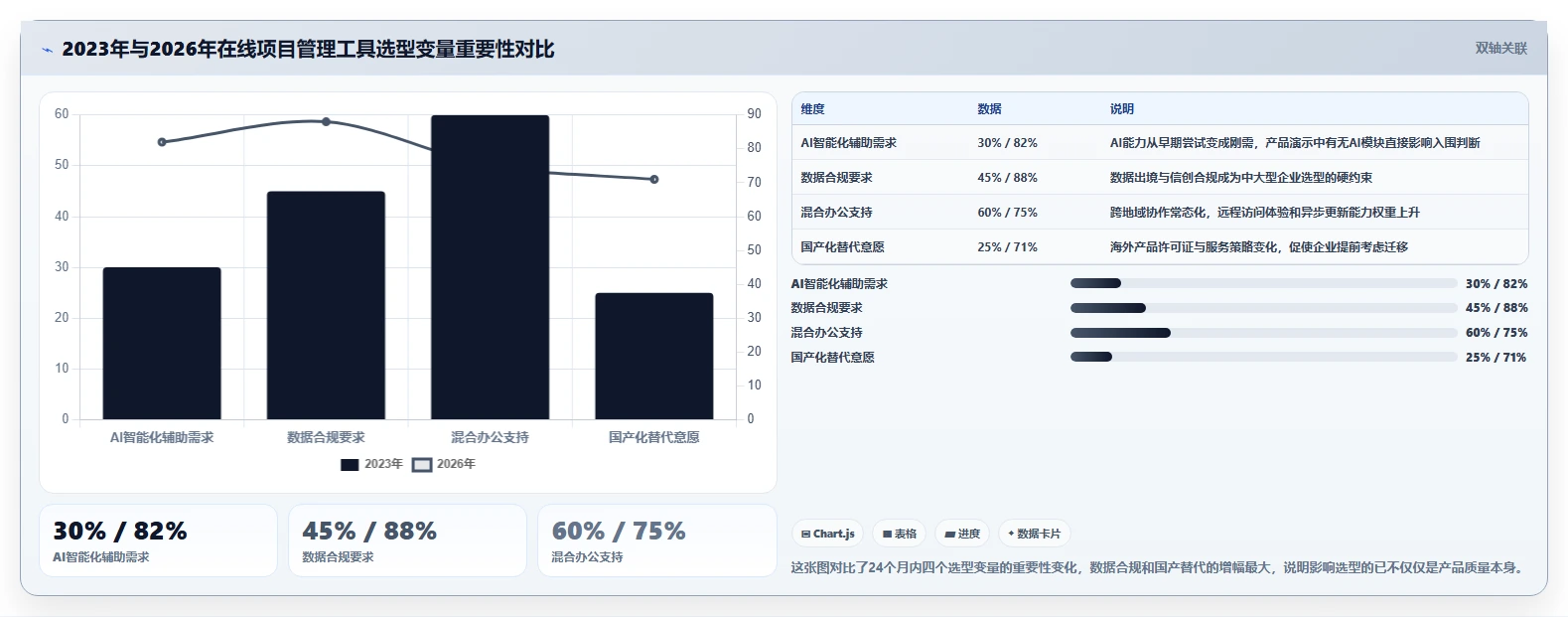This screenshot has height=617, width=1568.
Task: Click the 2026 line point above 国产化替代意愿
Action: (654, 179)
